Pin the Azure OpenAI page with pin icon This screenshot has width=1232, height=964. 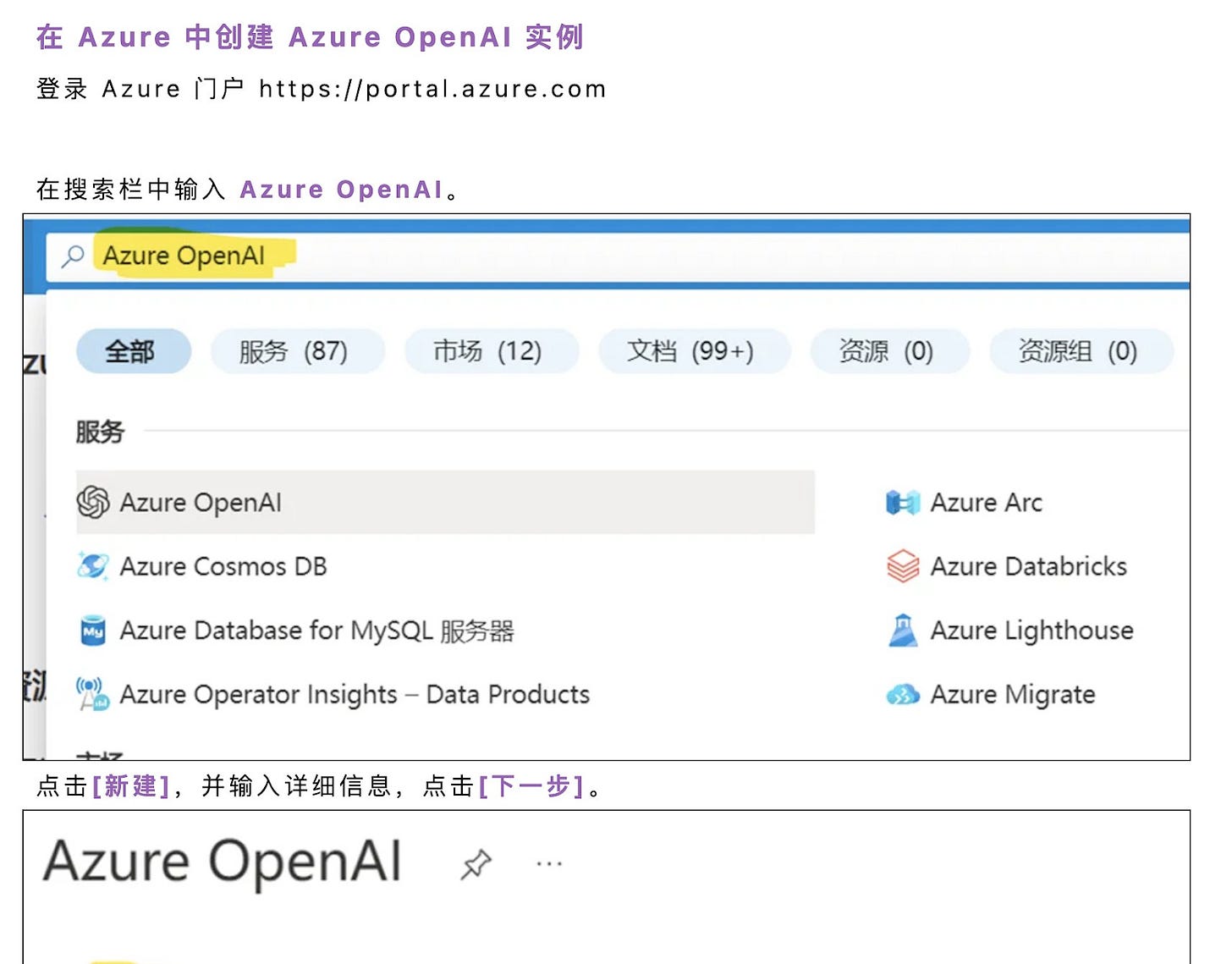coord(476,864)
